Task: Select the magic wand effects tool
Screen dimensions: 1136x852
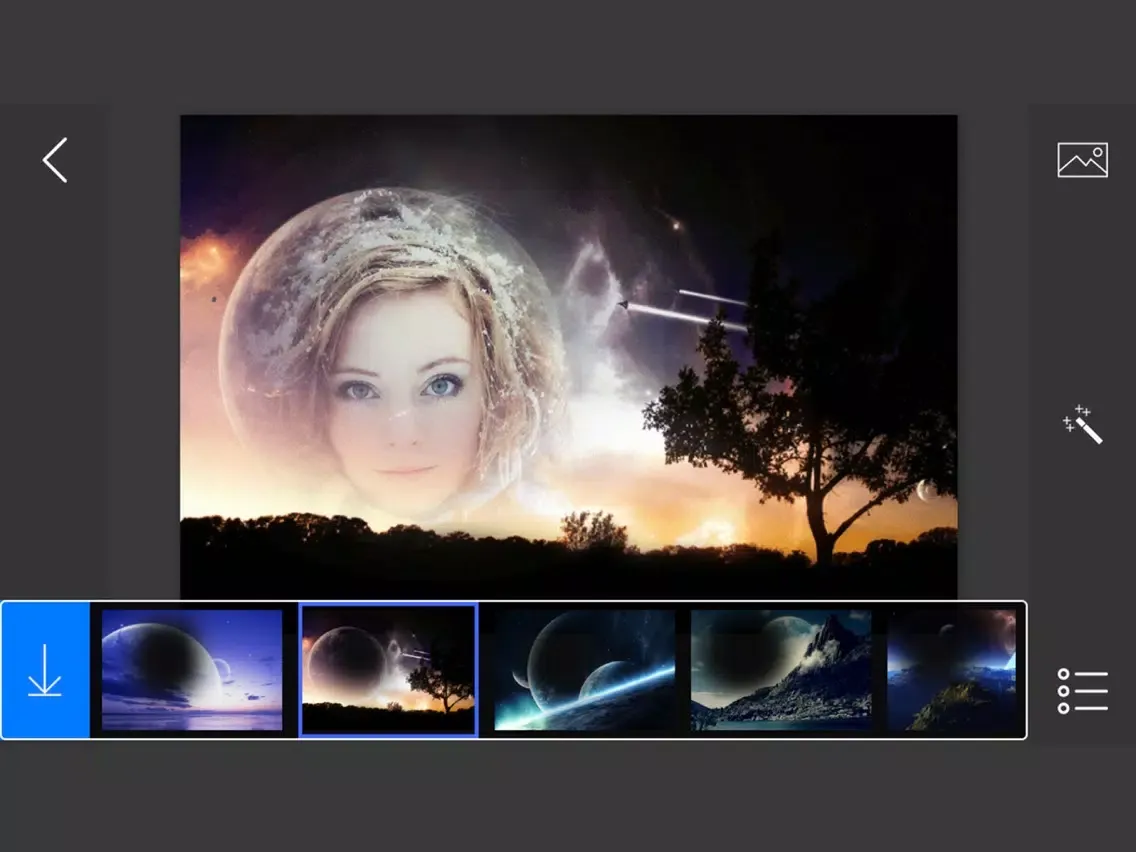Action: click(1082, 425)
